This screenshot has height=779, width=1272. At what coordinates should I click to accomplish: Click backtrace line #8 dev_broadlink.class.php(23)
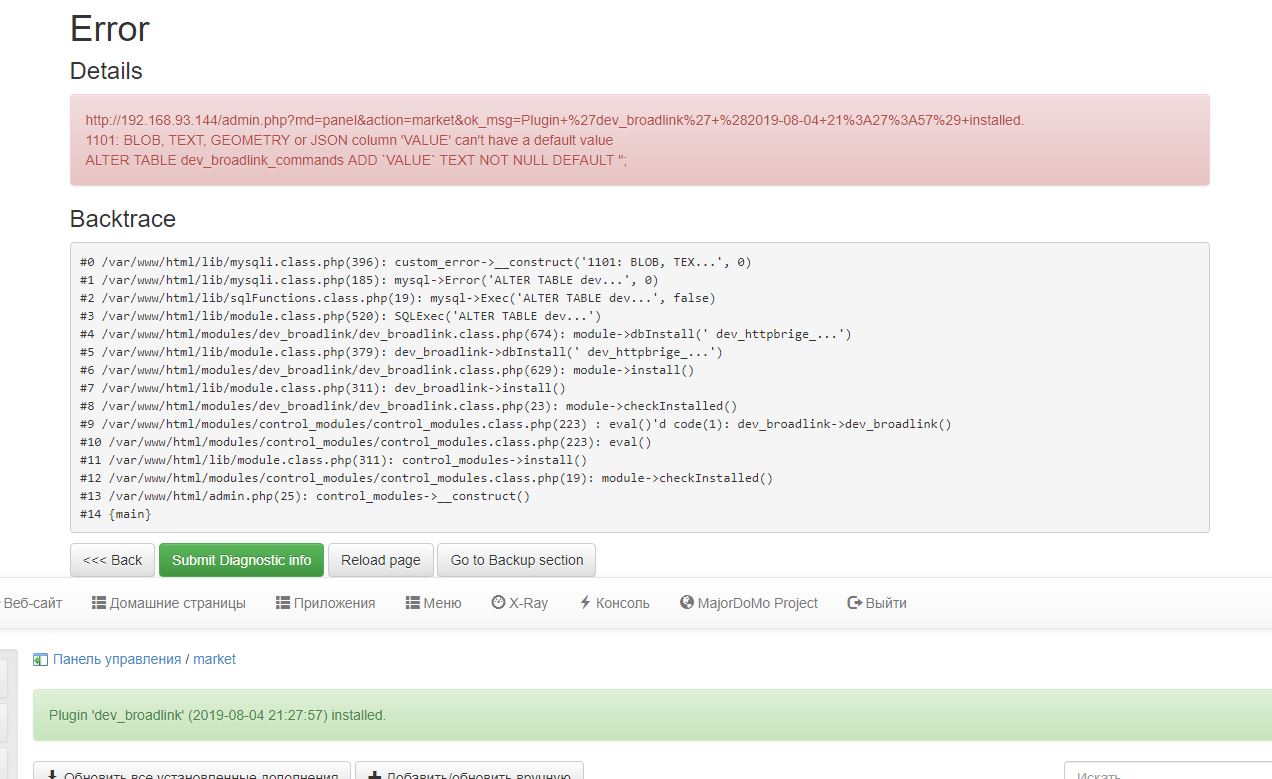tap(408, 406)
